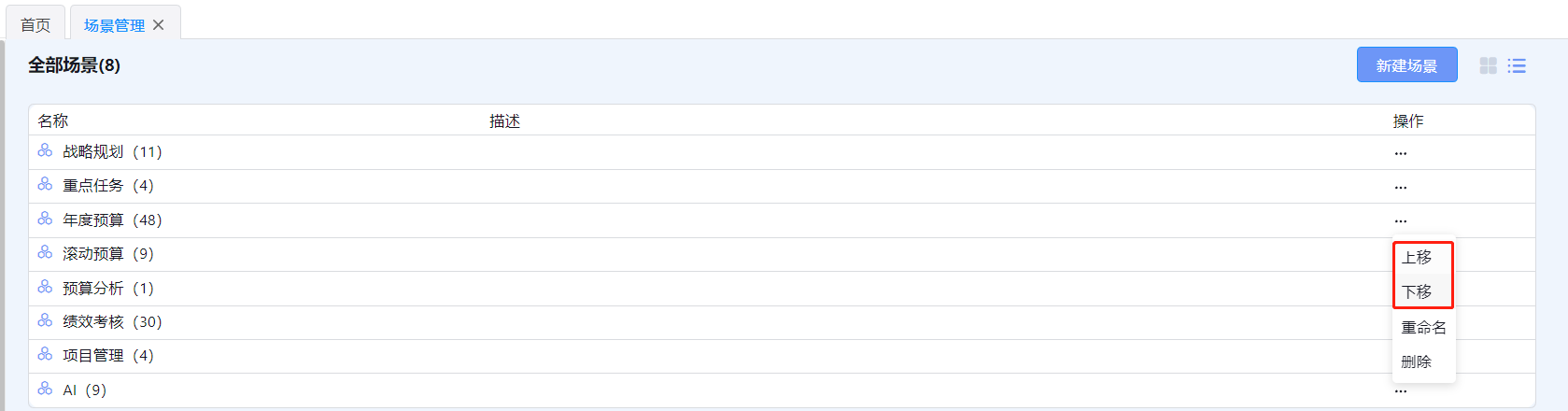
Task: Click the 绩效考核 scene icon
Action: tap(45, 320)
